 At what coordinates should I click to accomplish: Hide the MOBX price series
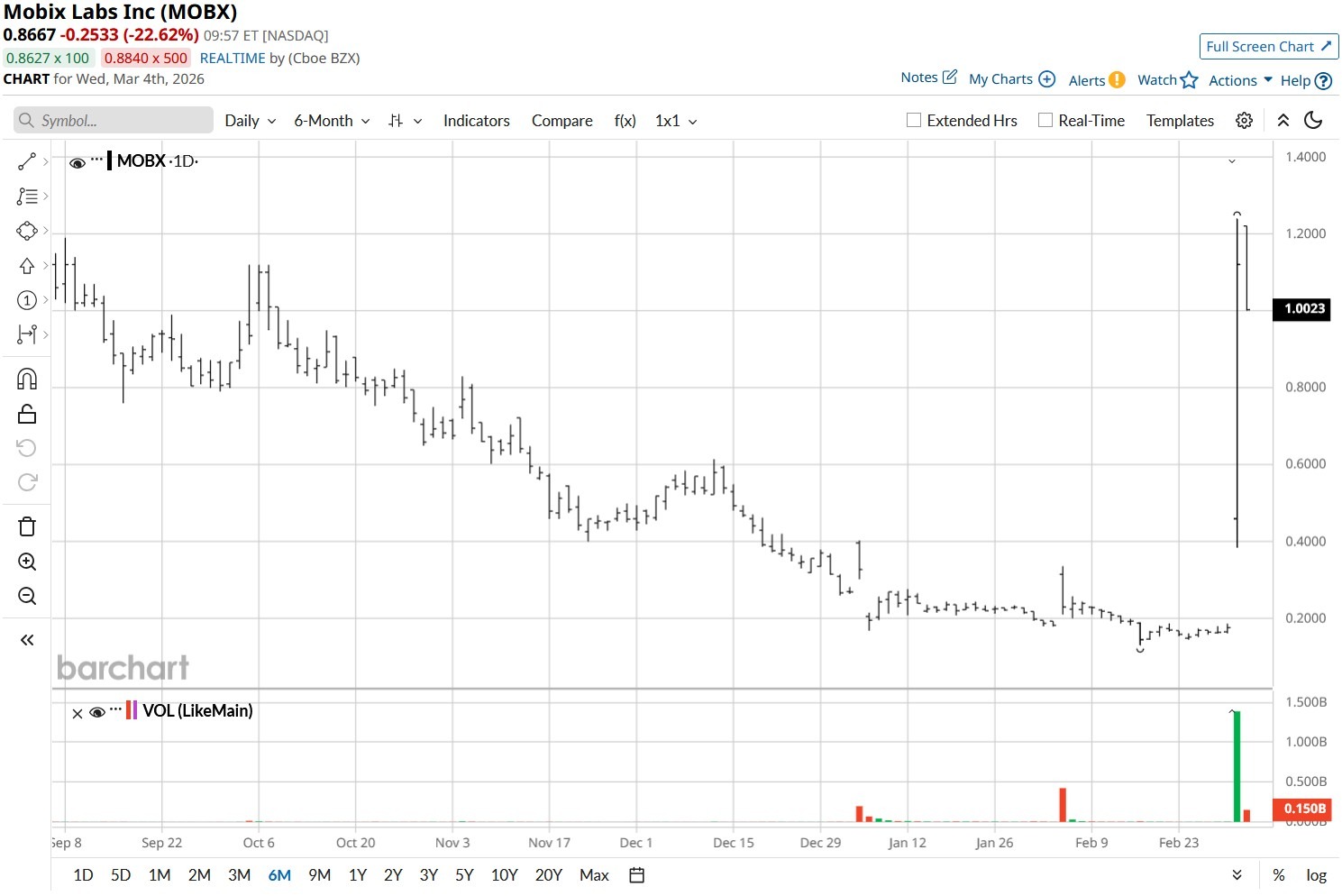78,162
